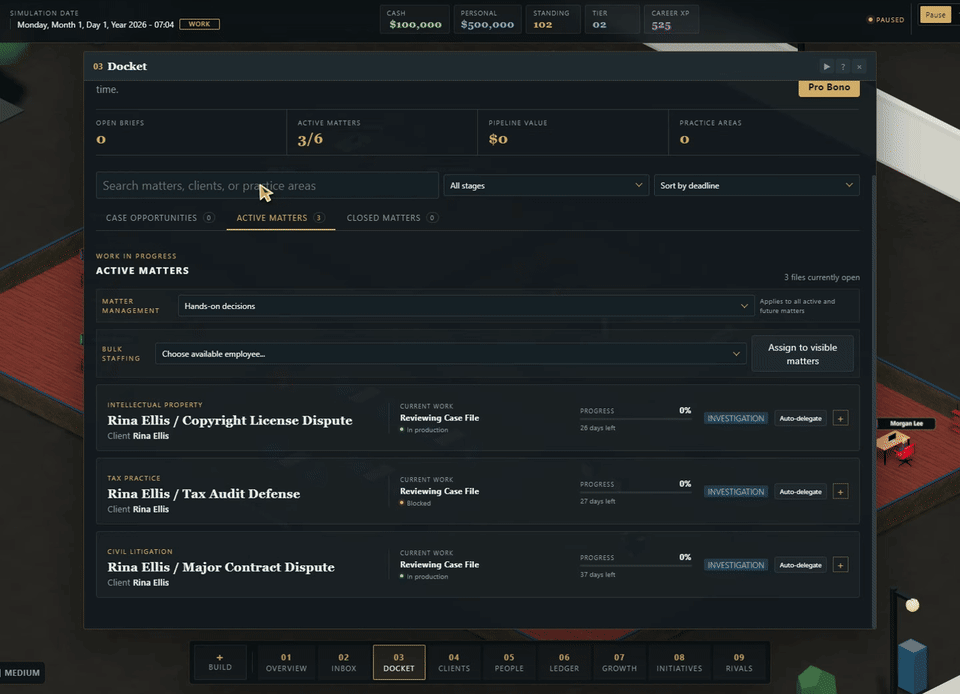This screenshot has height=694, width=960.
Task: Click Investigation badge on Tax Audit Defense
Action: [735, 492]
